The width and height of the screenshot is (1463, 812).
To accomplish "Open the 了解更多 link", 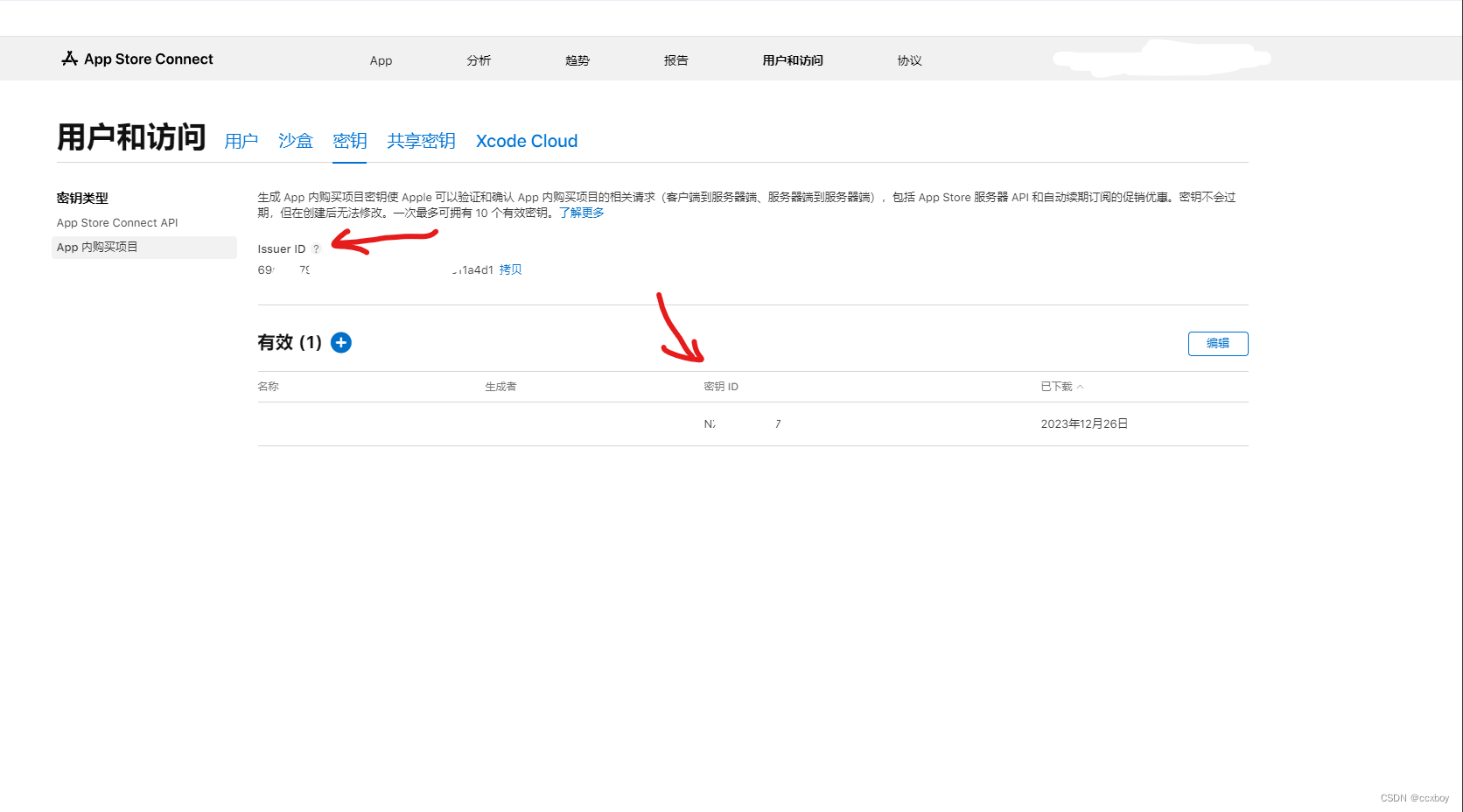I will 582,213.
